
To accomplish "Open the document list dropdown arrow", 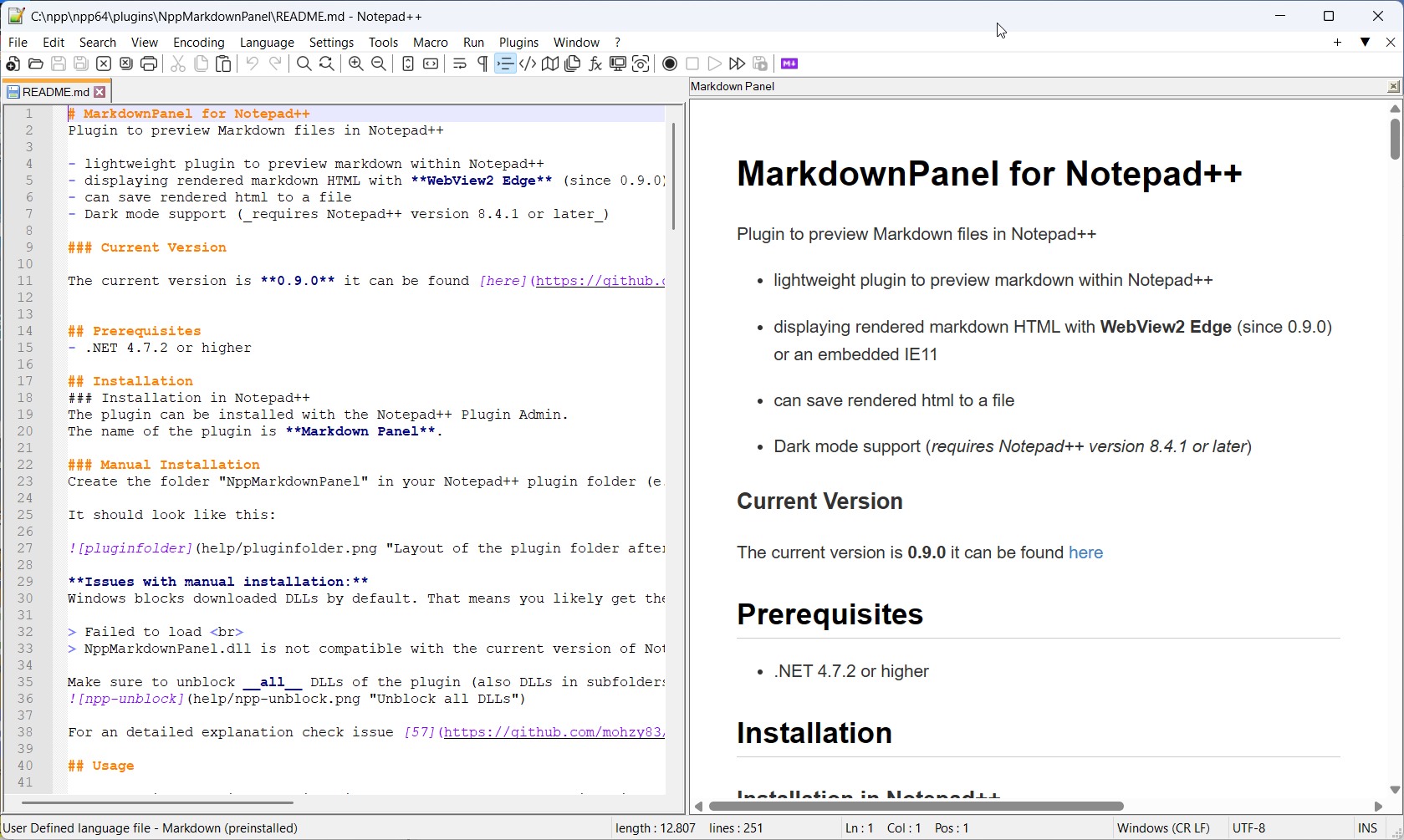I will tap(1365, 42).
